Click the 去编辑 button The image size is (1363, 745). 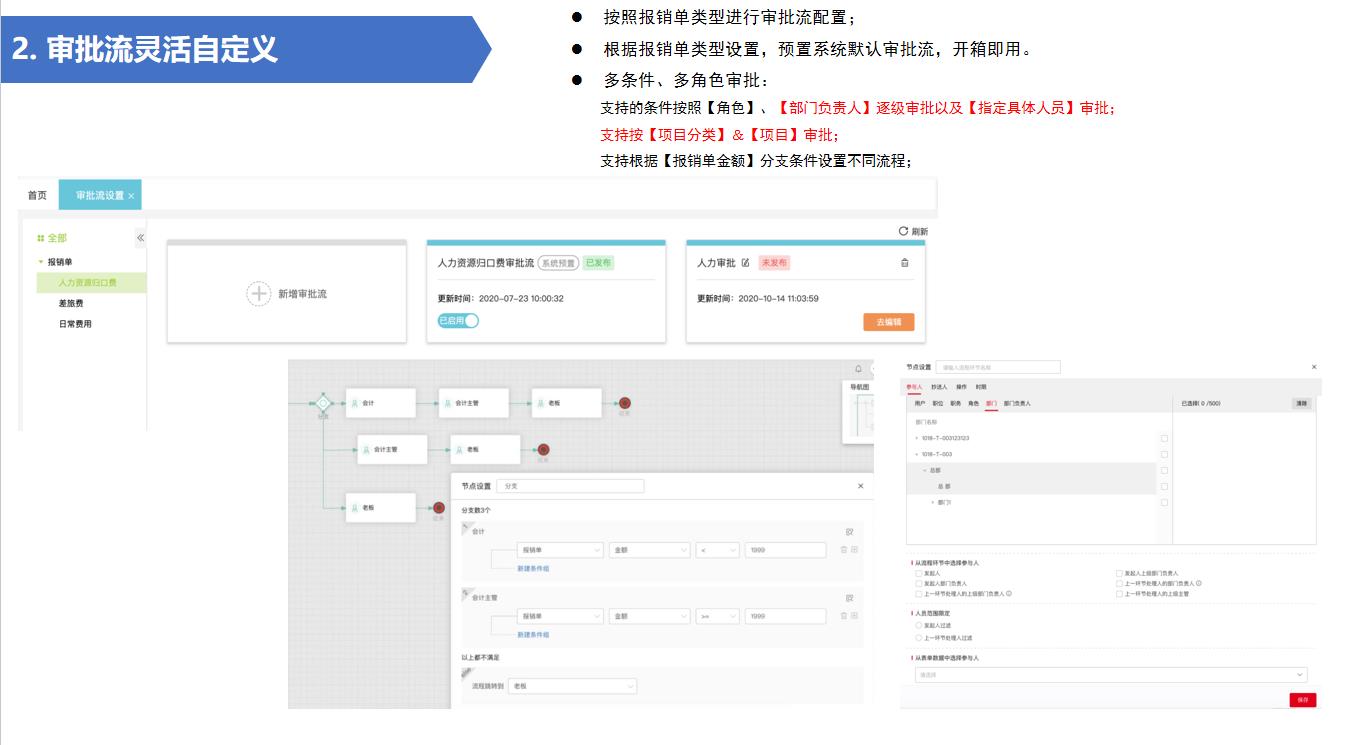(x=888, y=322)
